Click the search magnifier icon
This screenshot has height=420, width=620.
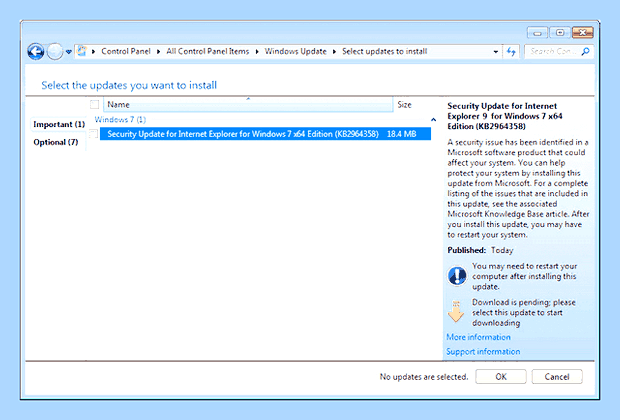[586, 51]
